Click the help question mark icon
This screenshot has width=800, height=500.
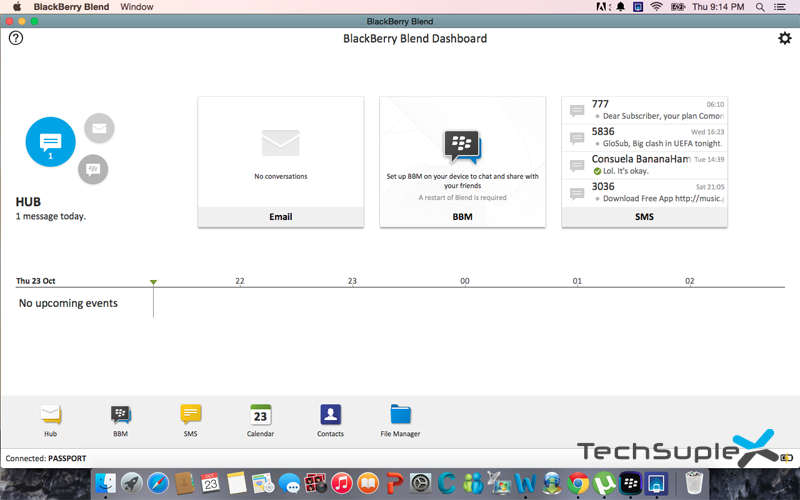coord(16,39)
